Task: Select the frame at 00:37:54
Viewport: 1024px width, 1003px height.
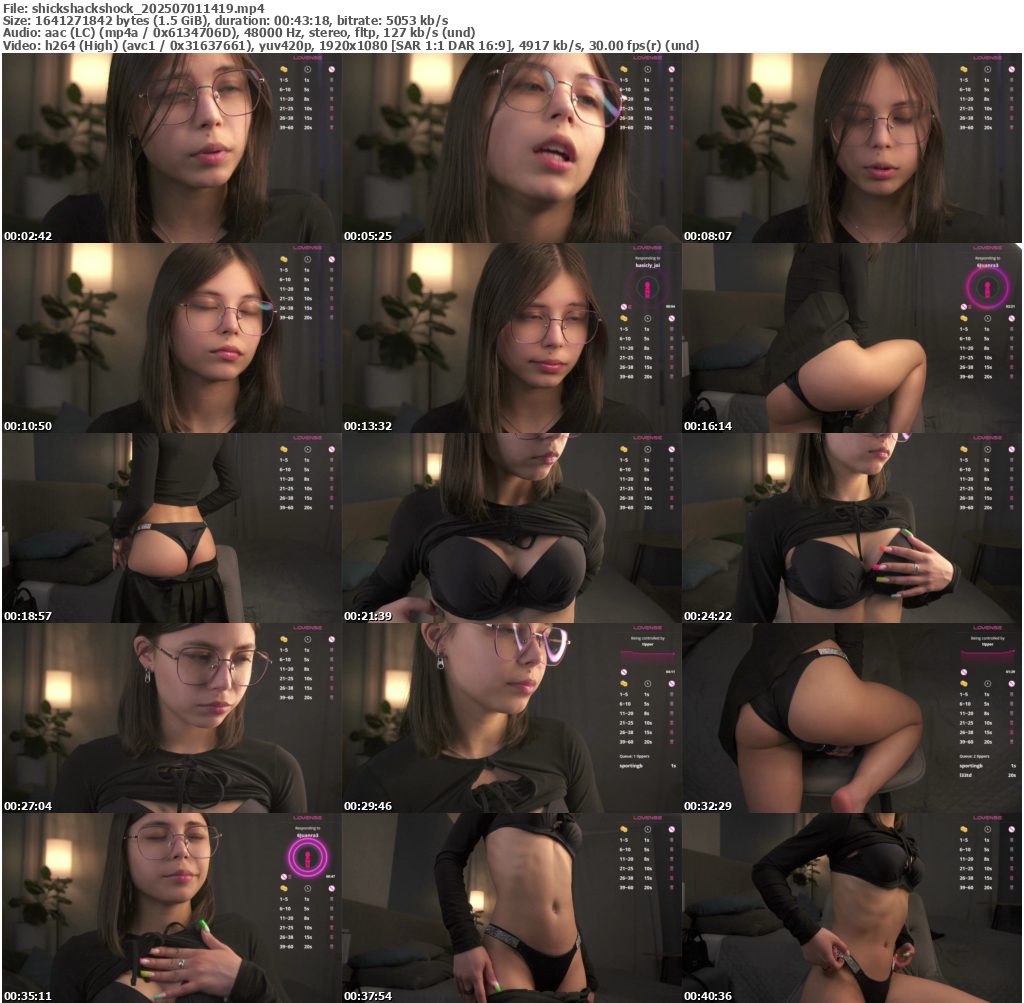Action: point(512,908)
